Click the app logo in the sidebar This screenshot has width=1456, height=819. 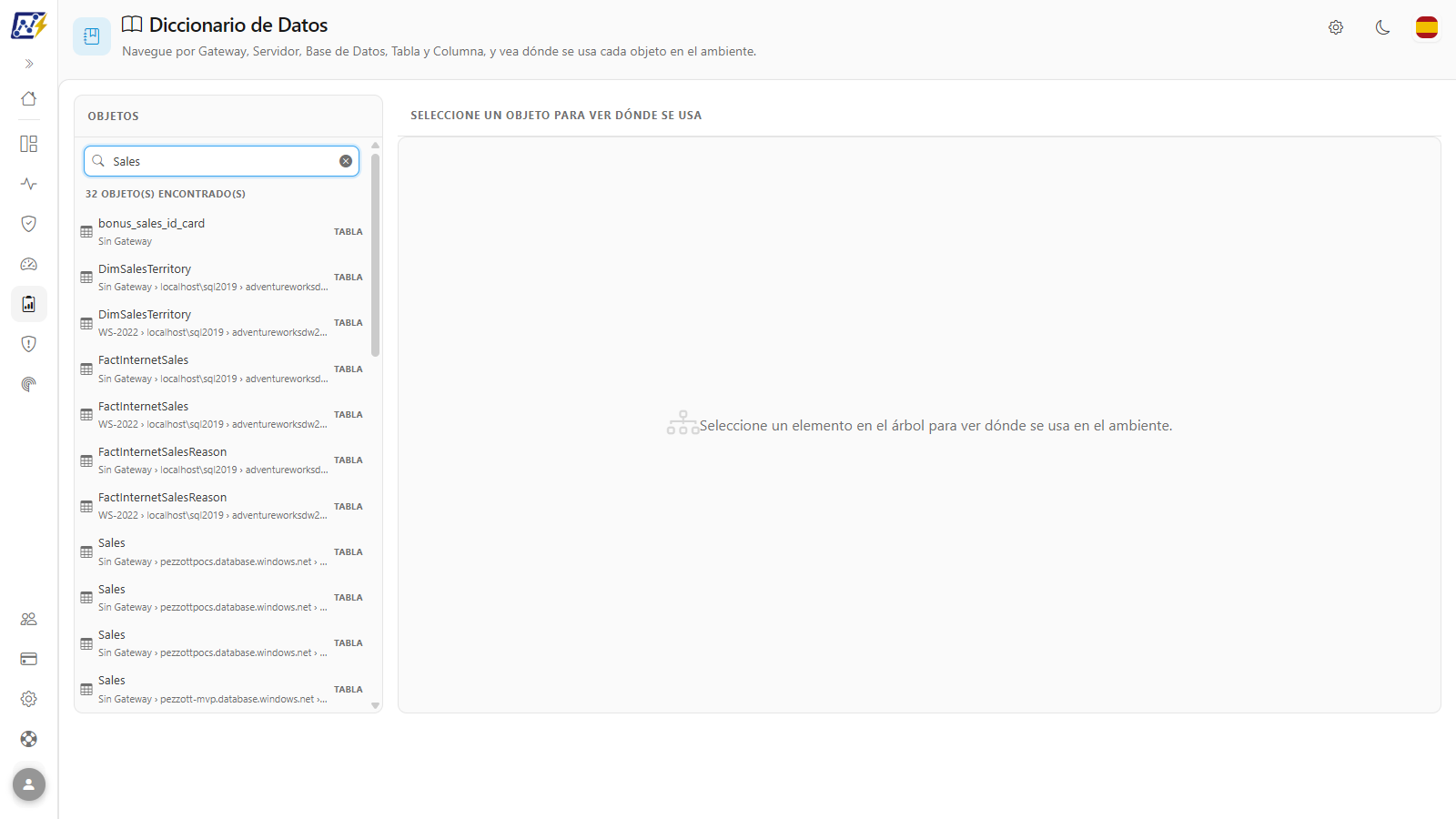pyautogui.click(x=28, y=25)
